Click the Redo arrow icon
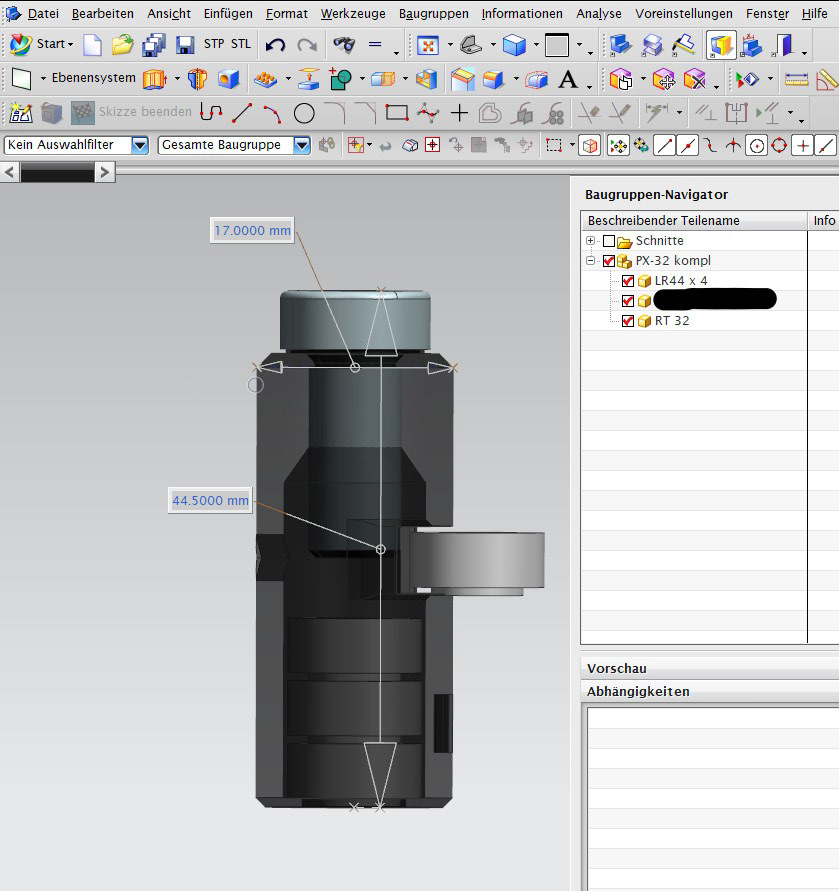Viewport: 839px width, 891px height. pos(307,44)
